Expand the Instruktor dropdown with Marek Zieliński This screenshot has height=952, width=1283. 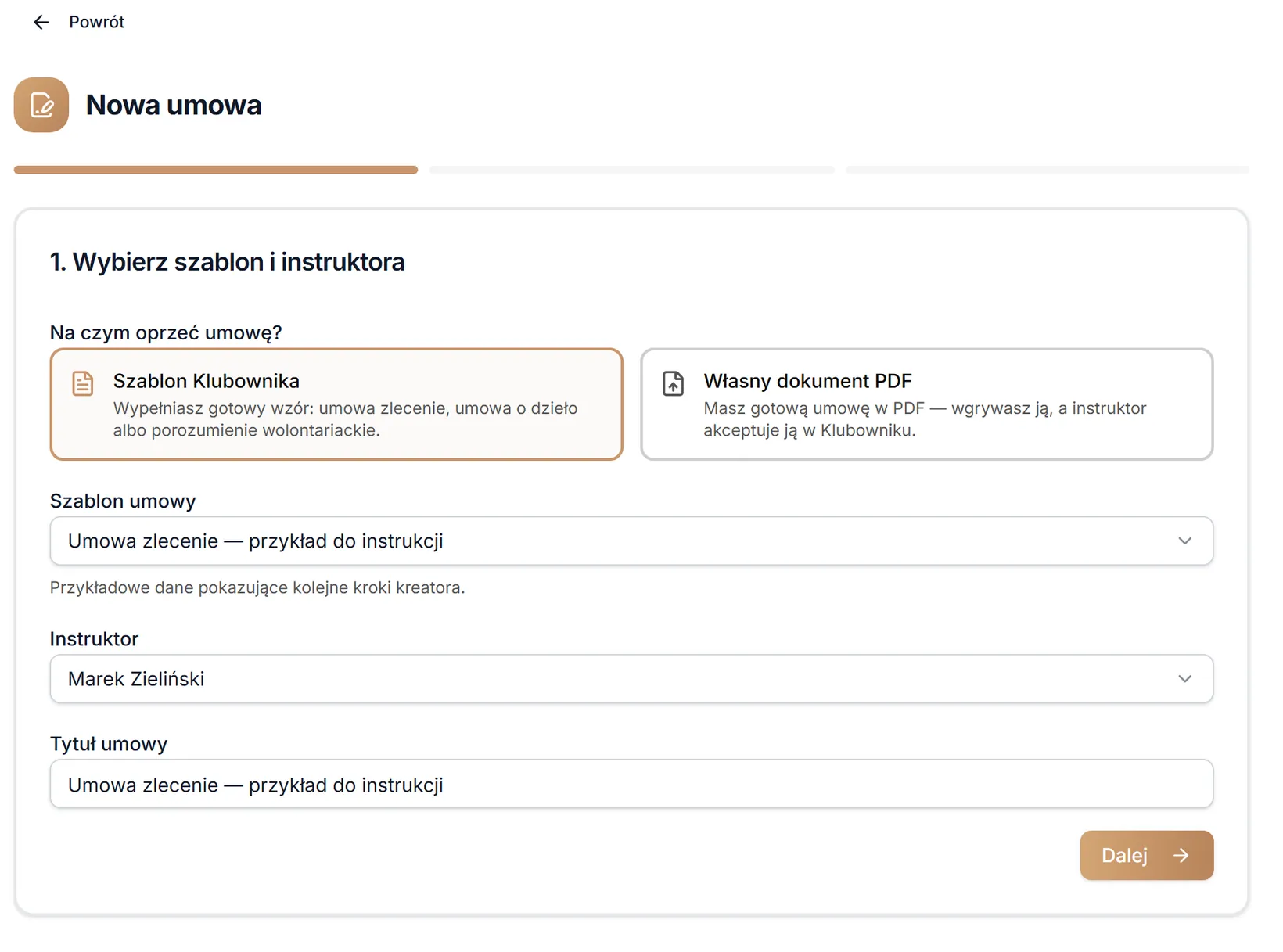(x=631, y=679)
